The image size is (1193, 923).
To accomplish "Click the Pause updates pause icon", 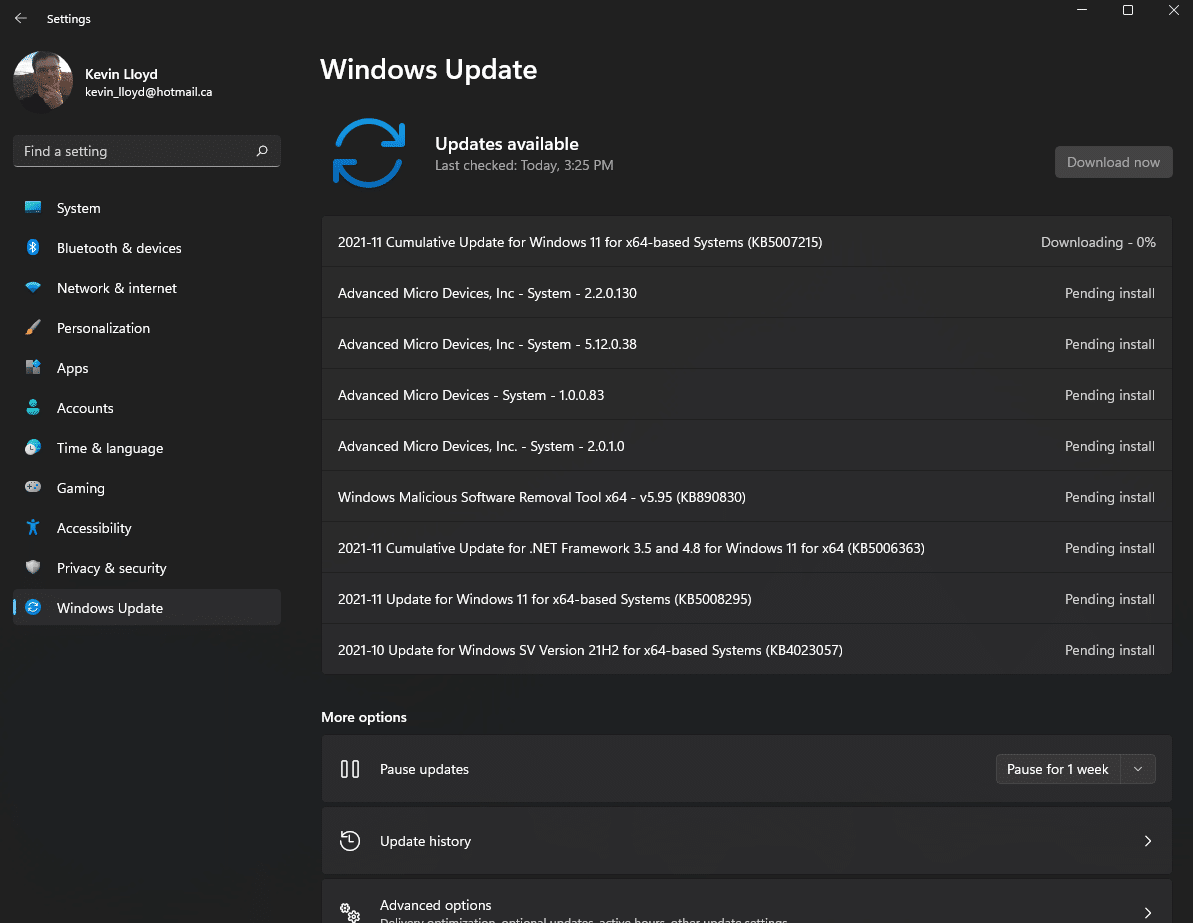I will tap(350, 769).
